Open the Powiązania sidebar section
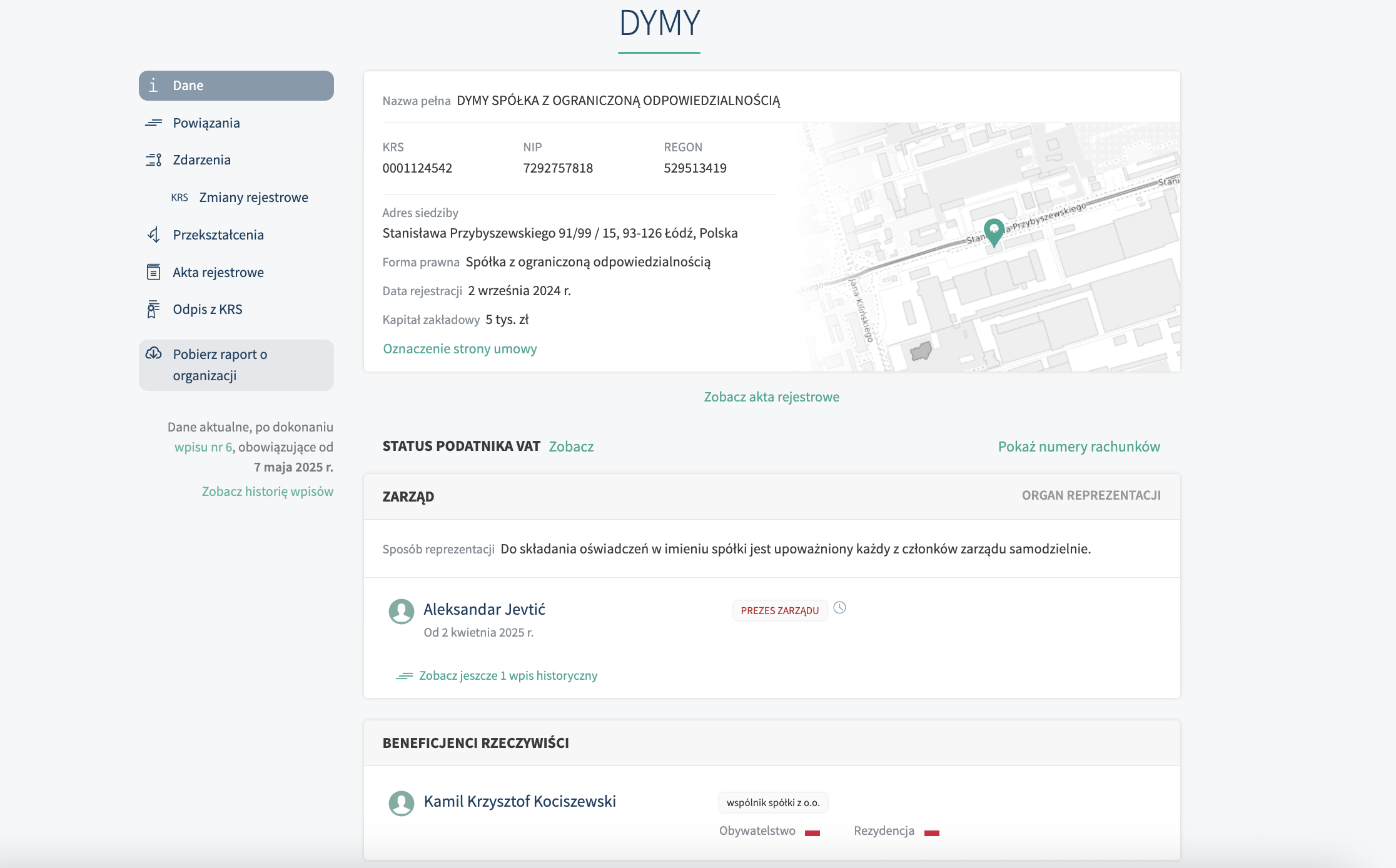 click(x=206, y=123)
